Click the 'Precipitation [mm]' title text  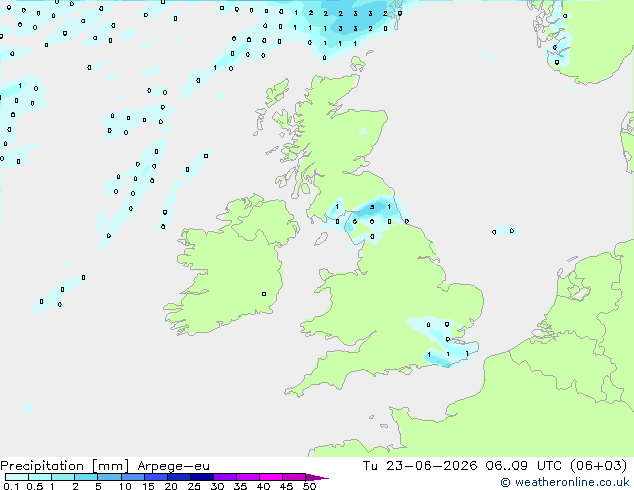pos(65,466)
